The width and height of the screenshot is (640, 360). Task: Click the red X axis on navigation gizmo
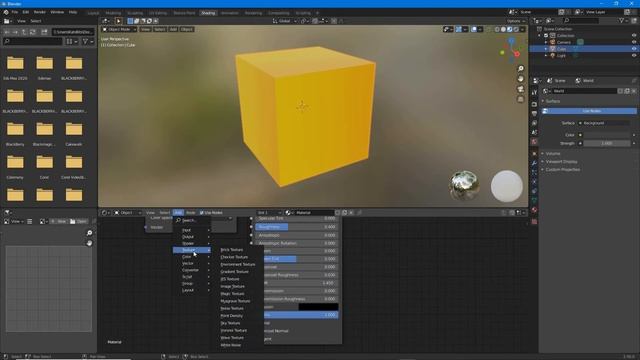pos(517,54)
